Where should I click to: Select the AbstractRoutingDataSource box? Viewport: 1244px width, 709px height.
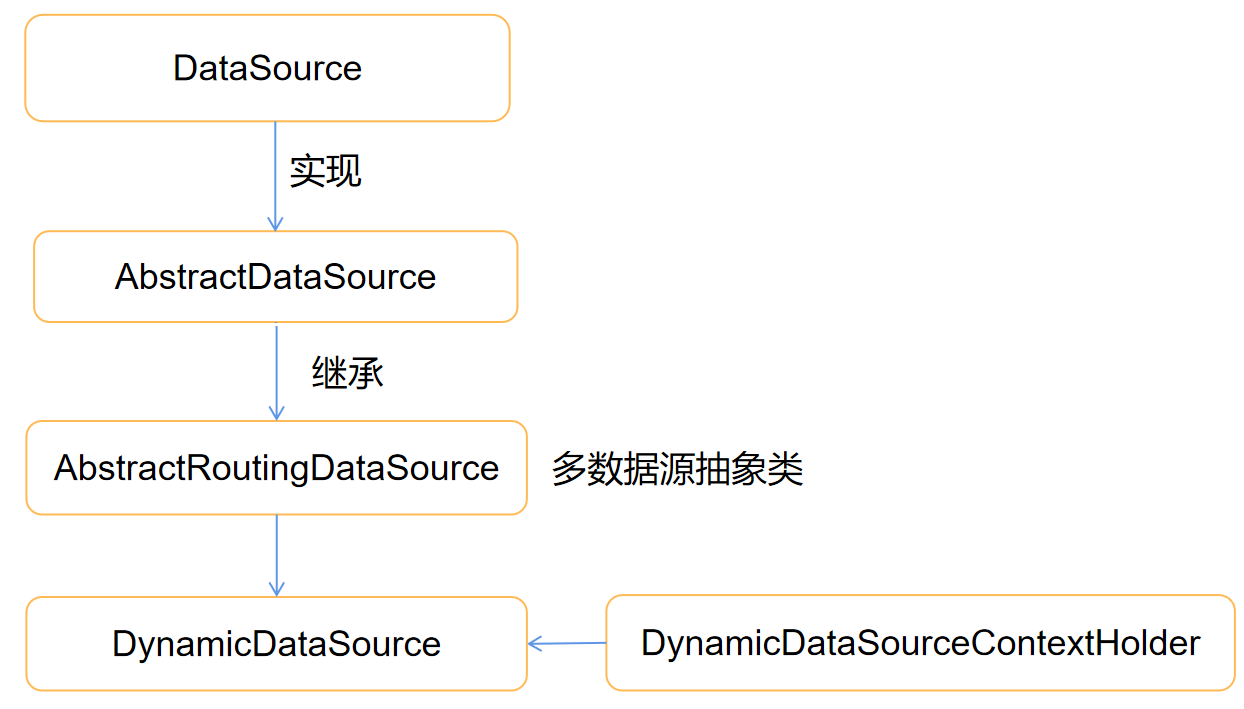tap(276, 468)
